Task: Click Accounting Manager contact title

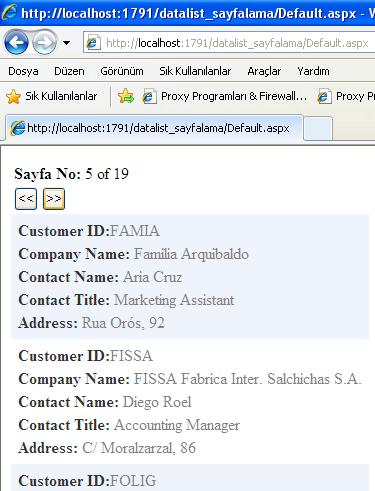Action: point(177,425)
